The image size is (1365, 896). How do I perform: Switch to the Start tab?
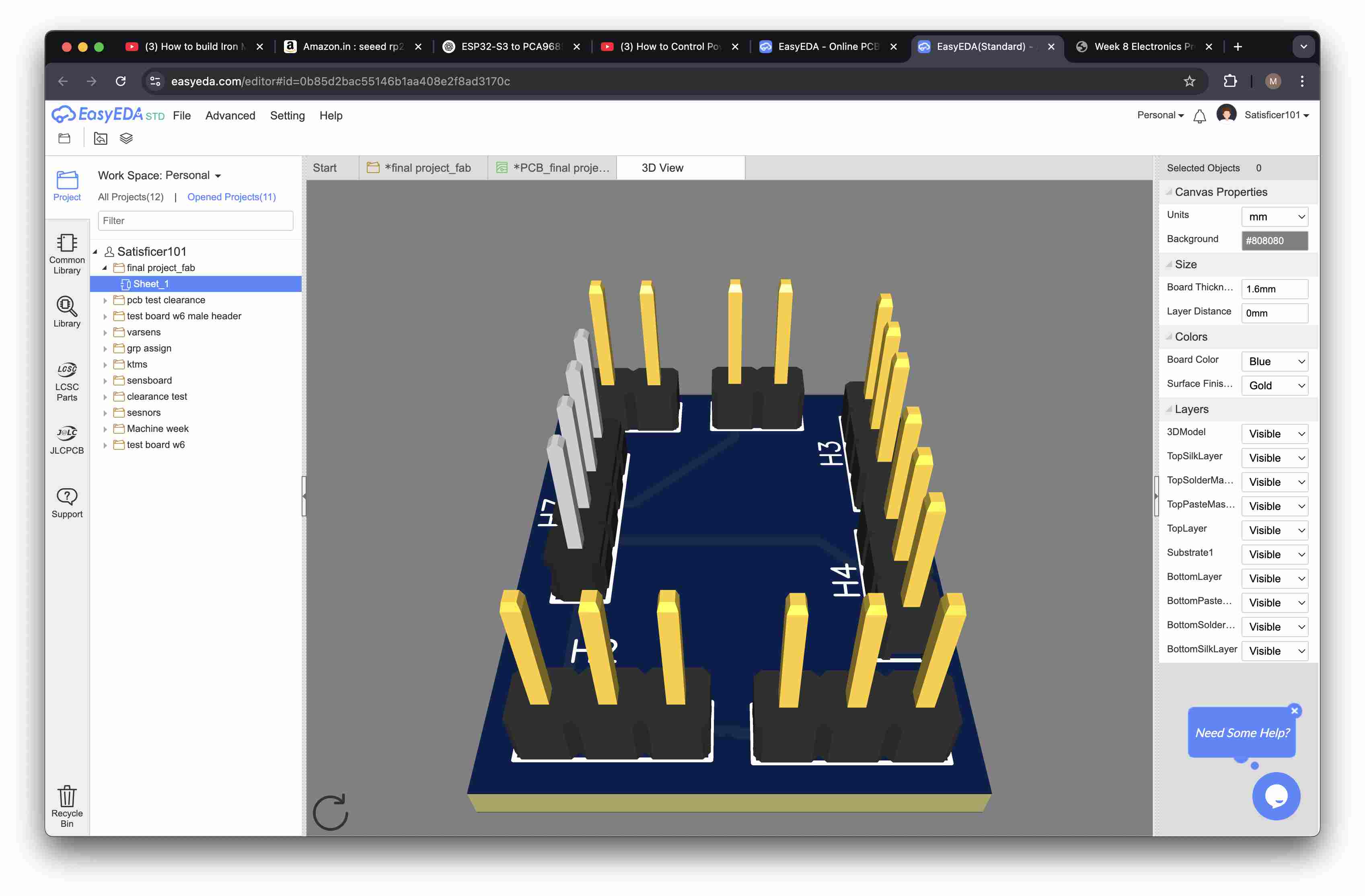pyautogui.click(x=325, y=168)
